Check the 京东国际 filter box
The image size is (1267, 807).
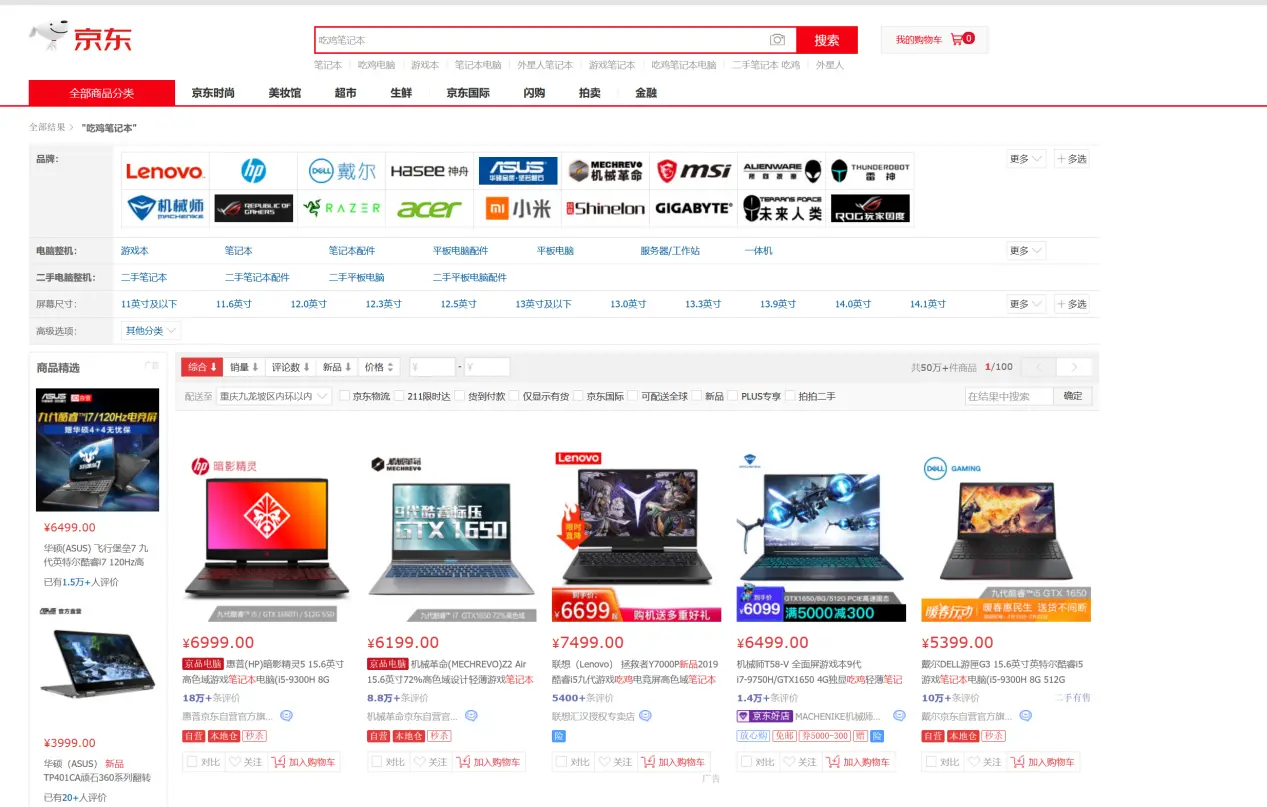point(578,396)
